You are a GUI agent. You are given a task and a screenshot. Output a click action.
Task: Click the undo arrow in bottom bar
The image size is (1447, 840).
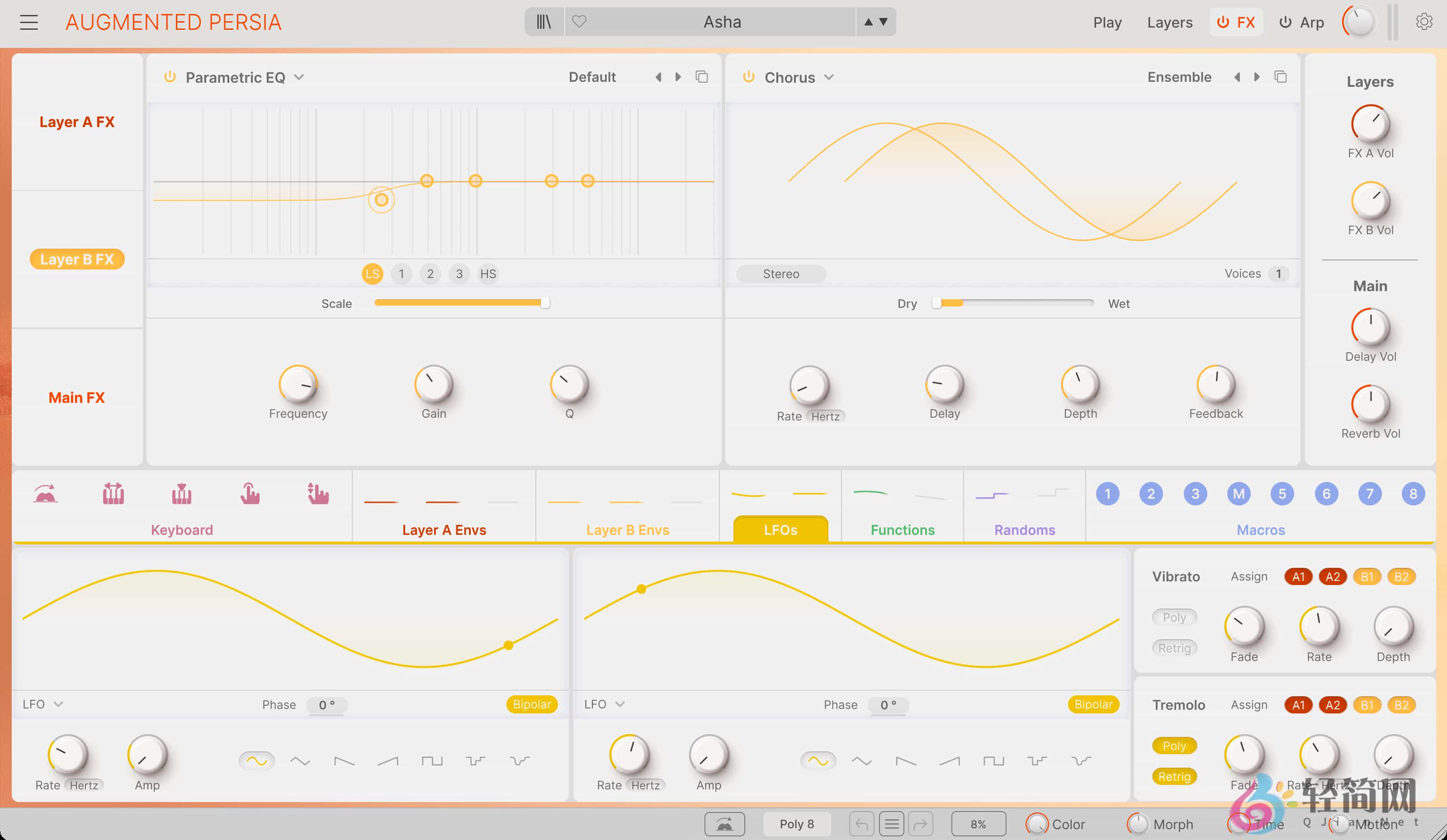pos(861,824)
